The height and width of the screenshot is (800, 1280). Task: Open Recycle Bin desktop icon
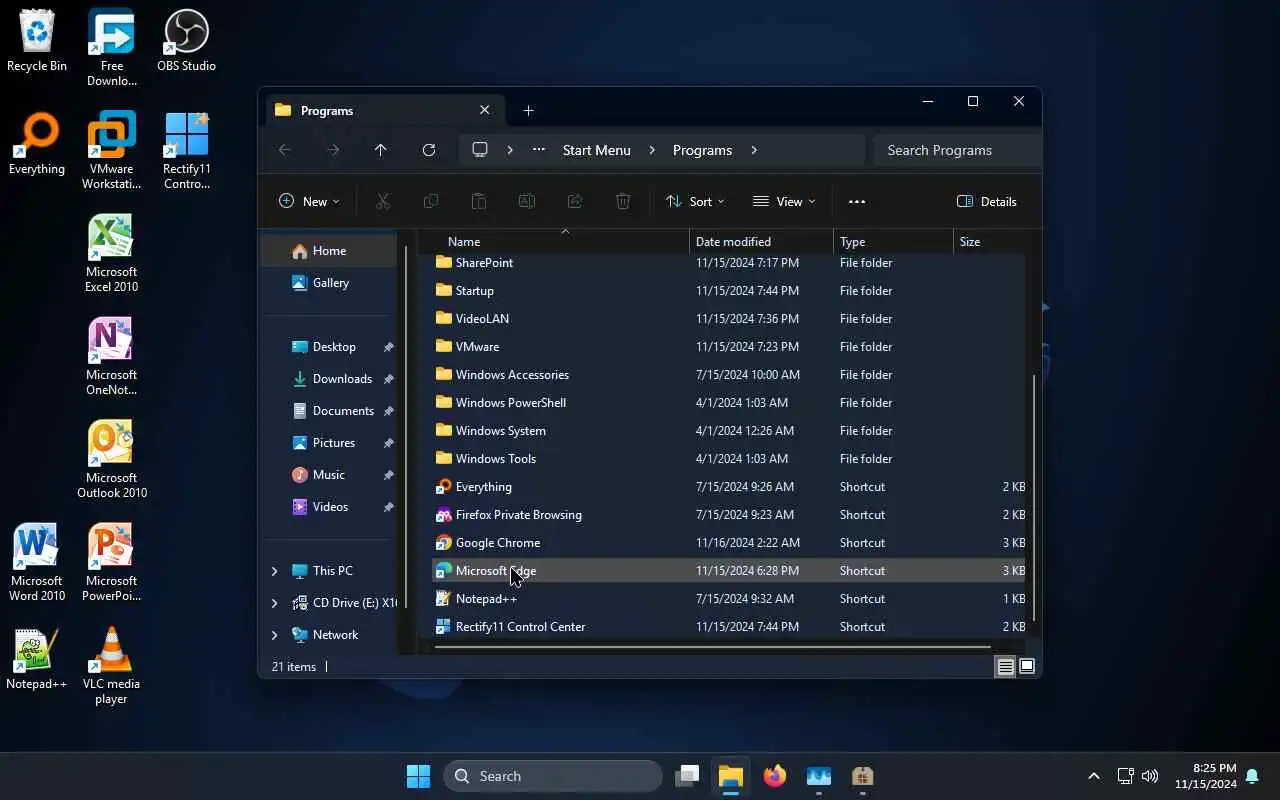[37, 41]
